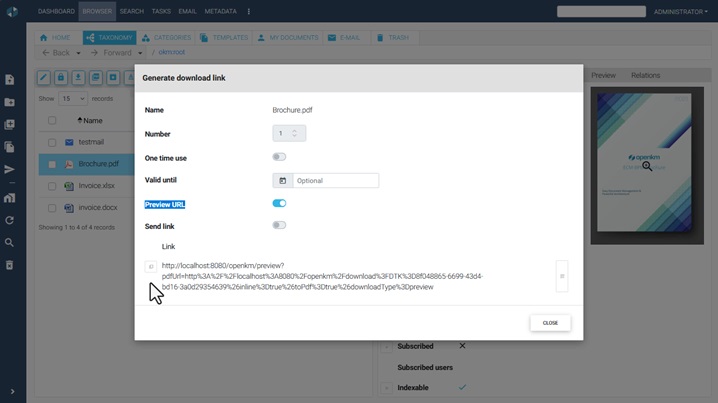Open the Relations tab in preview panel
The width and height of the screenshot is (718, 403).
point(646,76)
